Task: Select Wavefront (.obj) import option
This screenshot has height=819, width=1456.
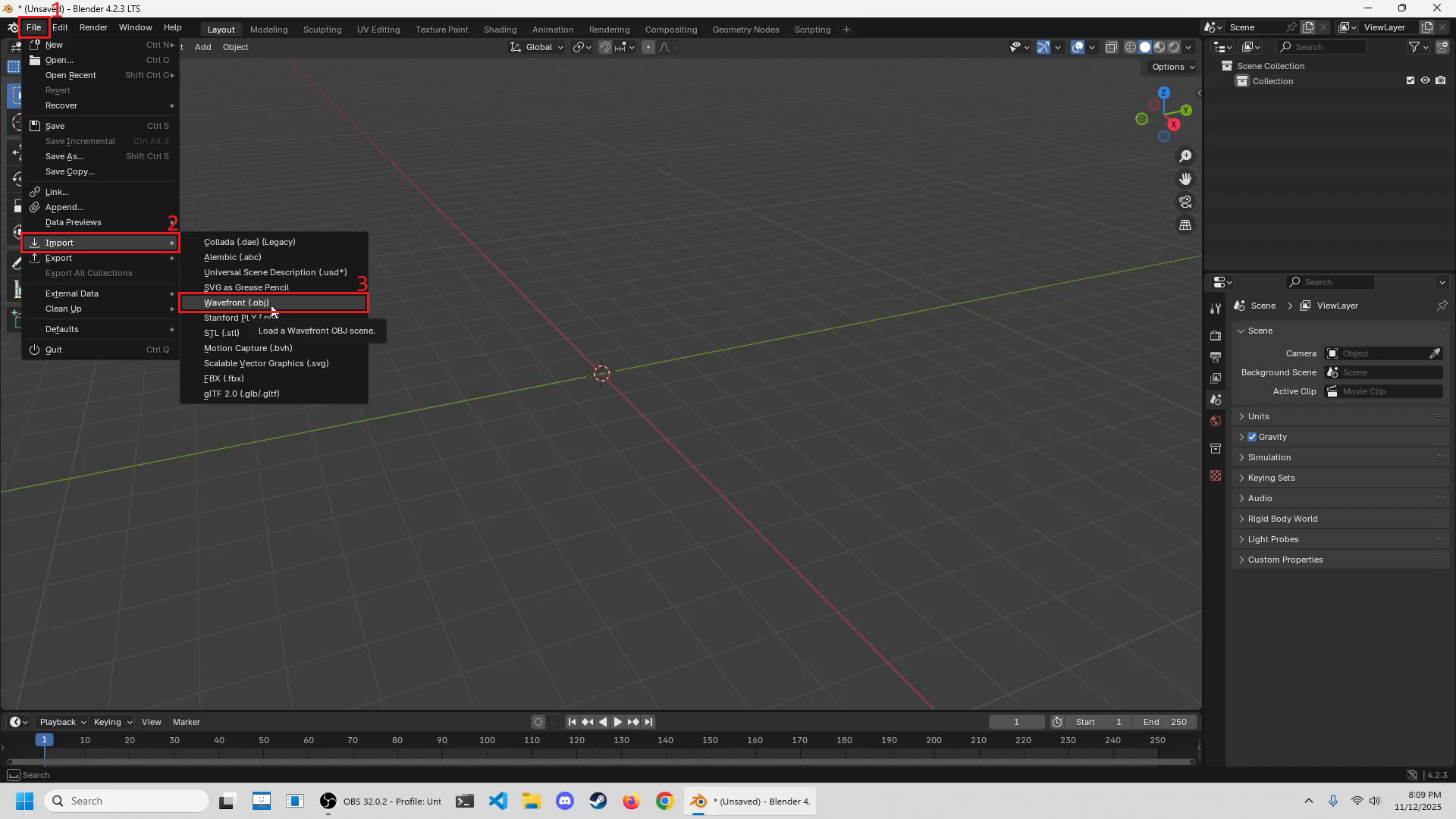Action: (236, 303)
